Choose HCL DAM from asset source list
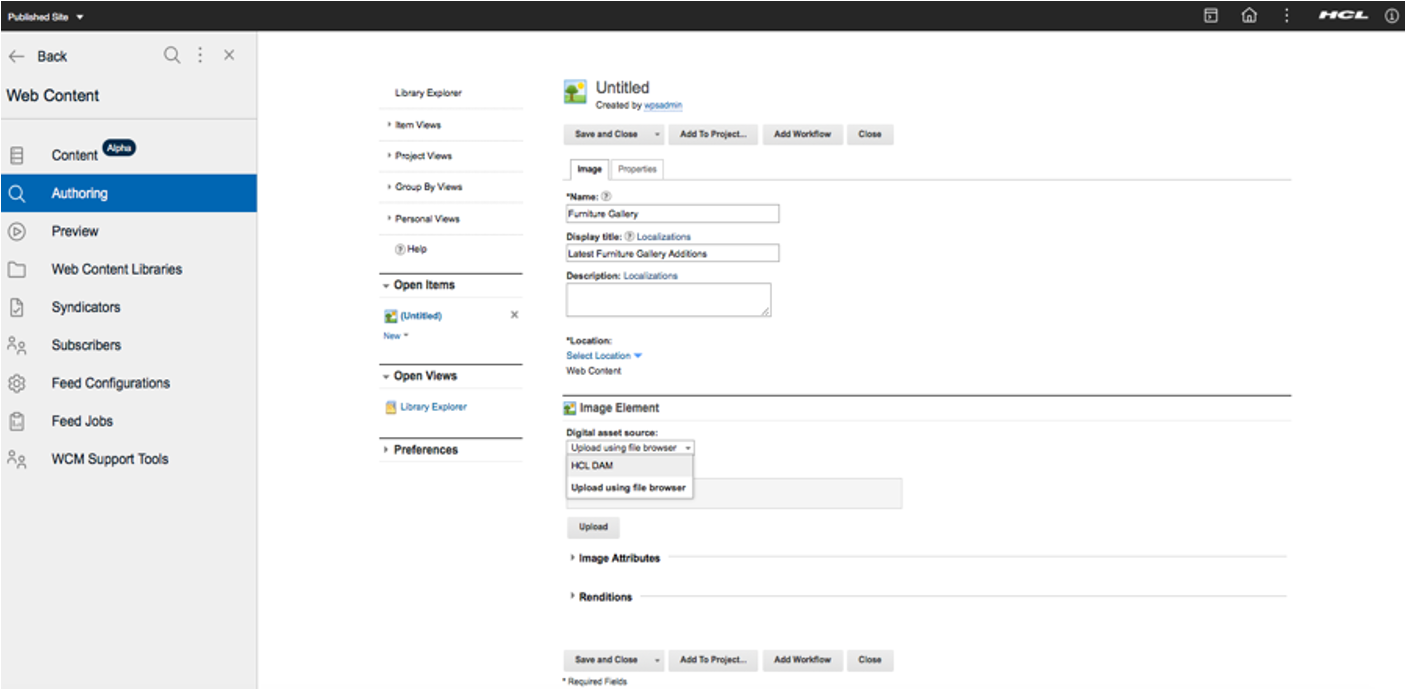 click(592, 466)
